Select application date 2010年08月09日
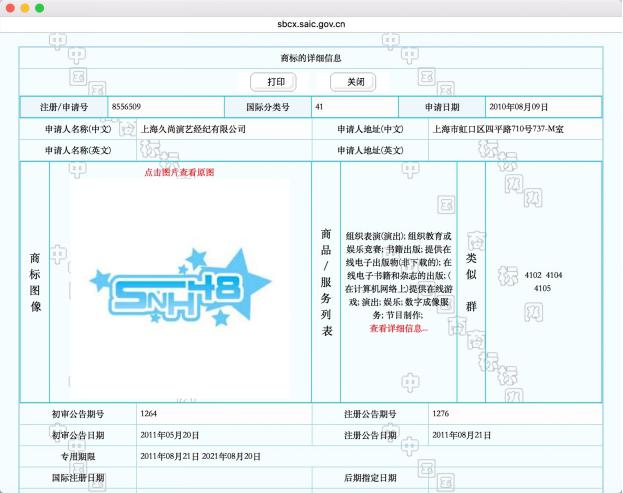Viewport: 623px width, 493px height. pyautogui.click(x=519, y=107)
